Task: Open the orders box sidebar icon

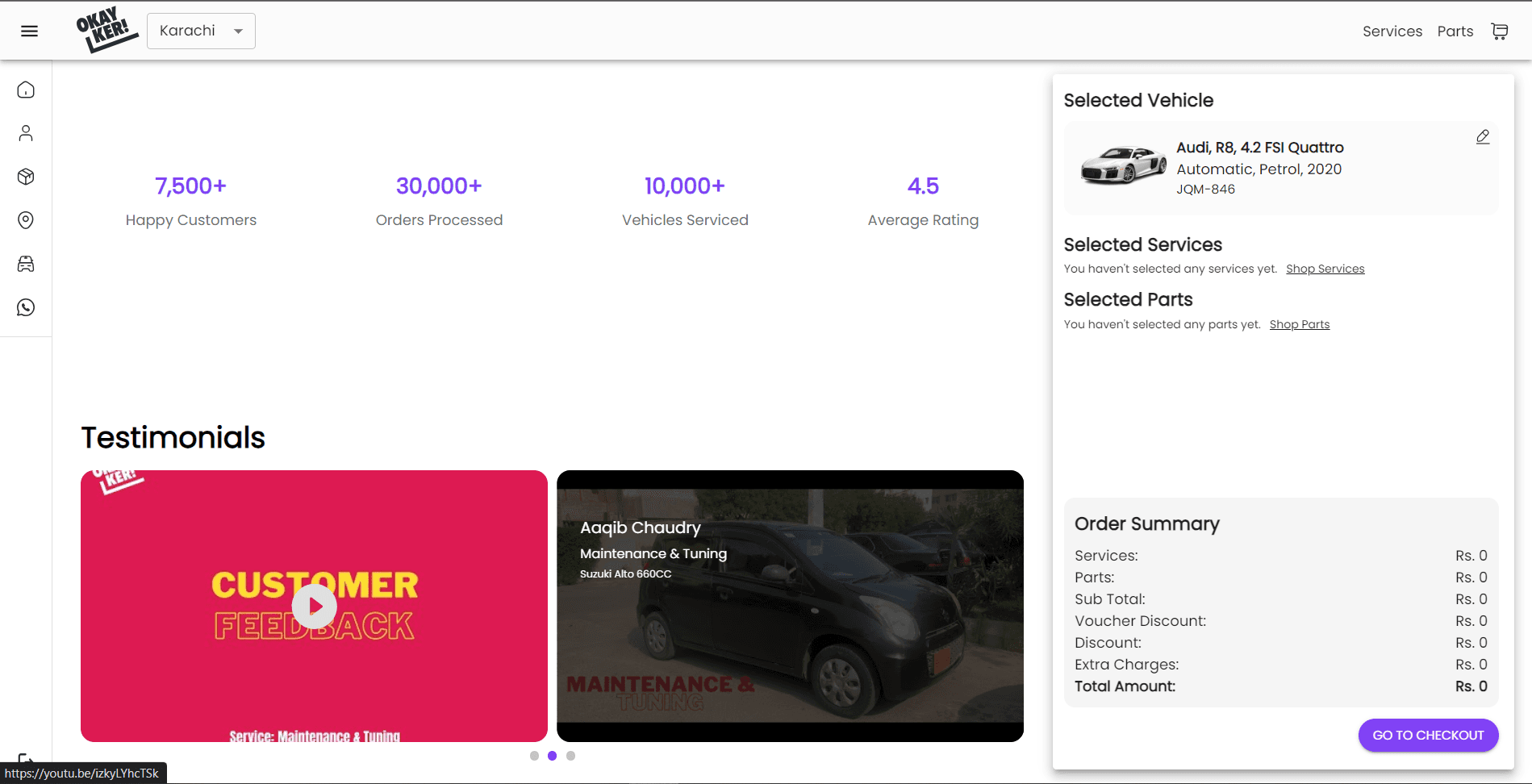Action: [x=26, y=177]
